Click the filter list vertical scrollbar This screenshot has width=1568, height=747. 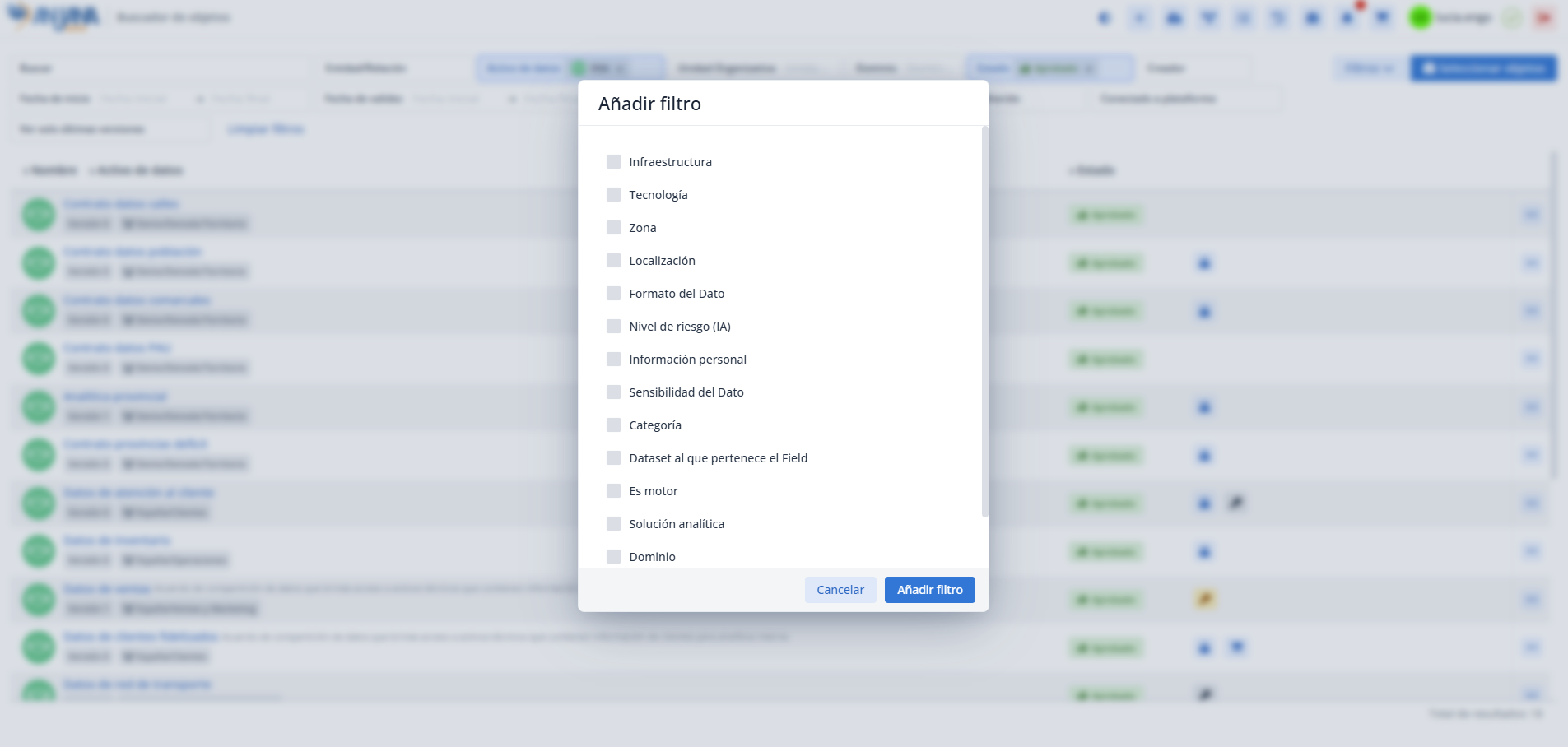coord(984,321)
